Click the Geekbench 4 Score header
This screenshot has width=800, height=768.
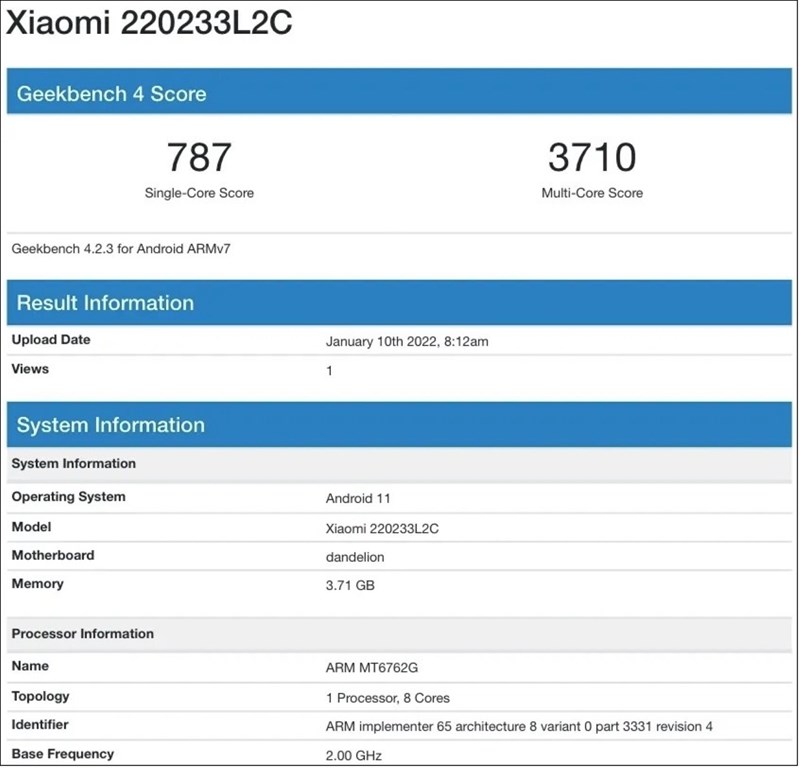(x=399, y=91)
